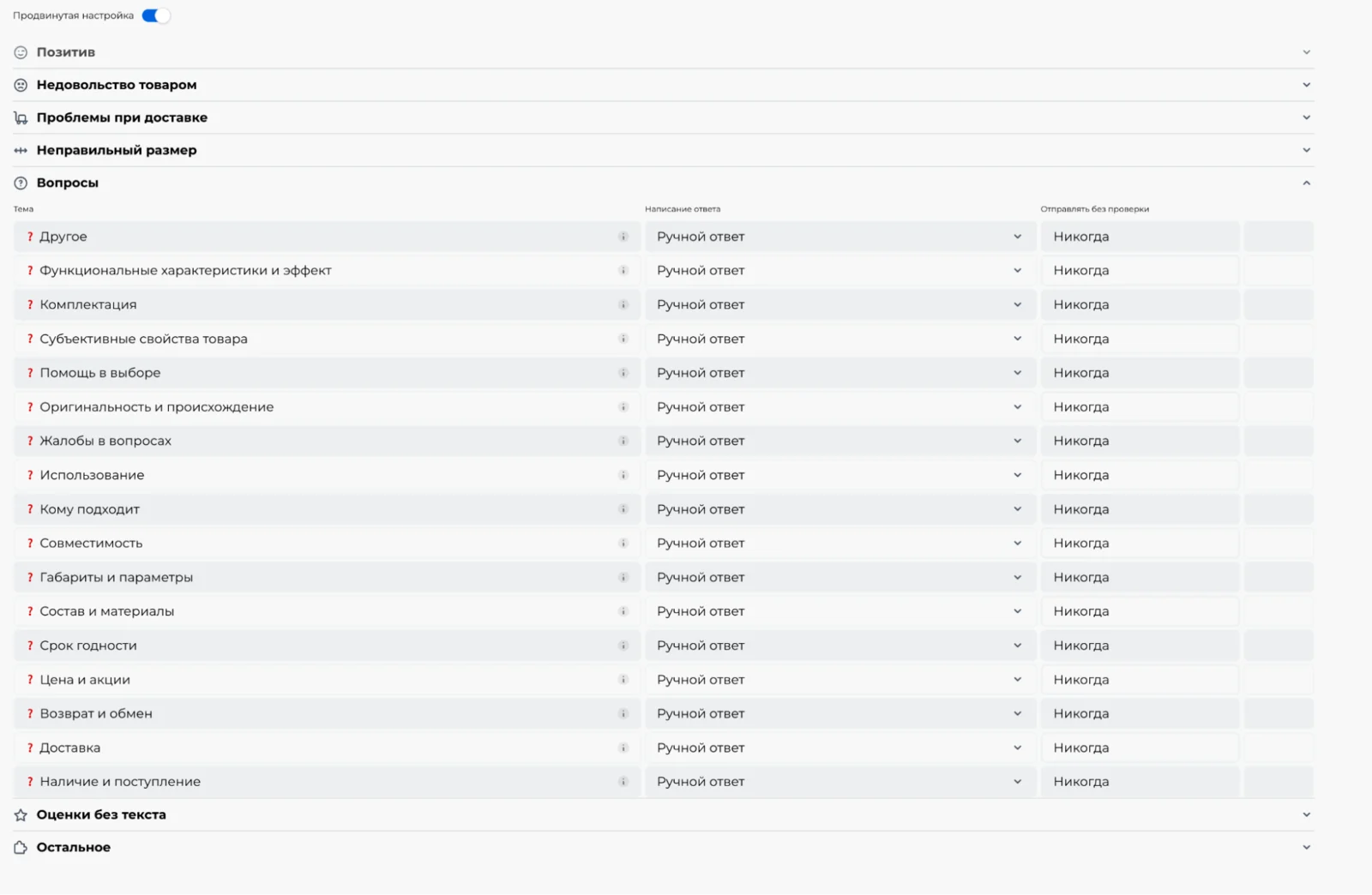Image resolution: width=1372 pixels, height=895 pixels.
Task: Expand the Позитив section chevron
Action: tap(1306, 52)
